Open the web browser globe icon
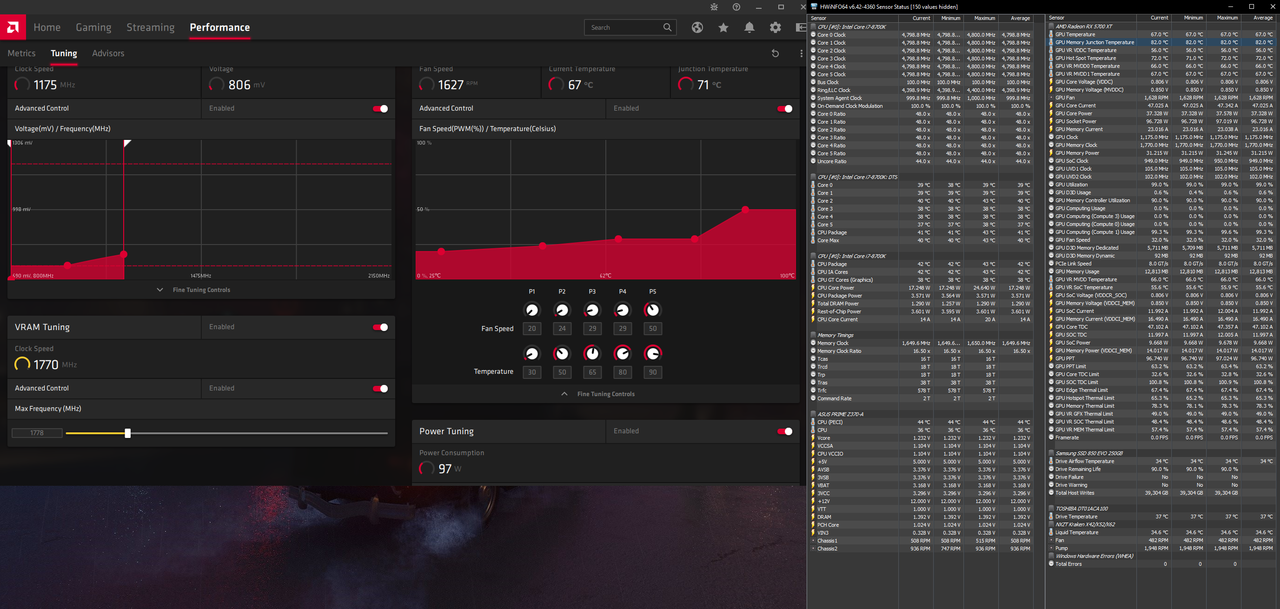This screenshot has height=609, width=1280. (697, 28)
